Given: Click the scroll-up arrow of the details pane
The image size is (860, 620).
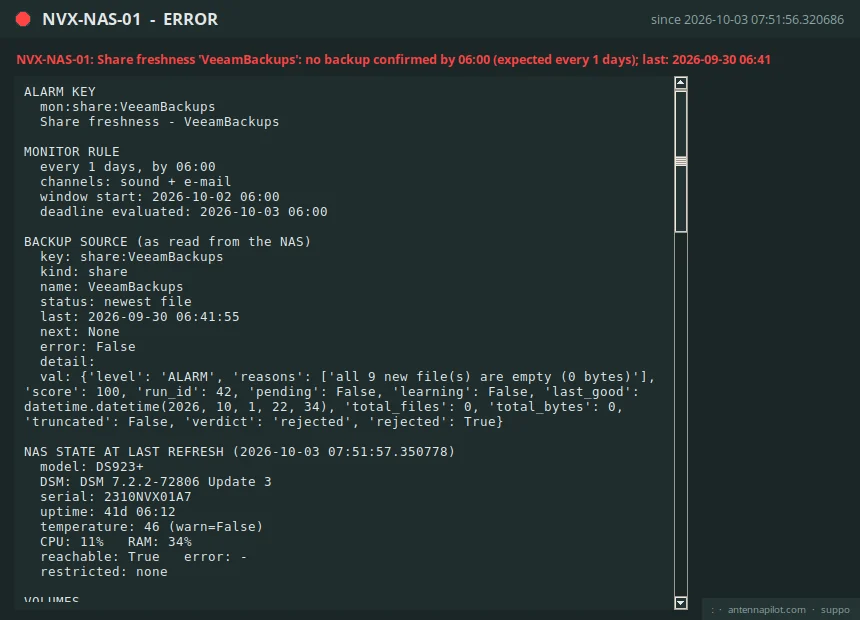Looking at the screenshot, I should point(681,83).
